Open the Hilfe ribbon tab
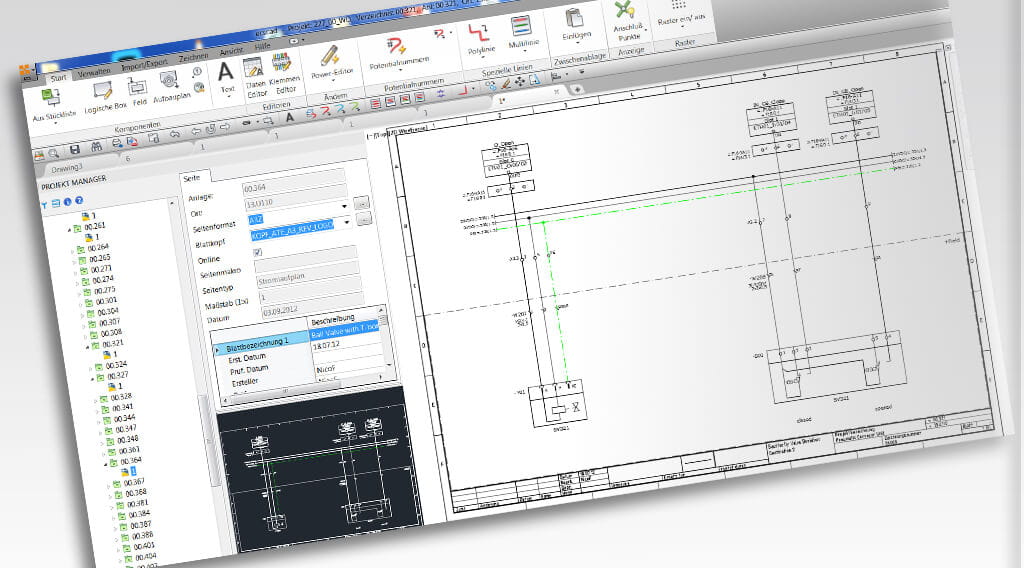 262,47
